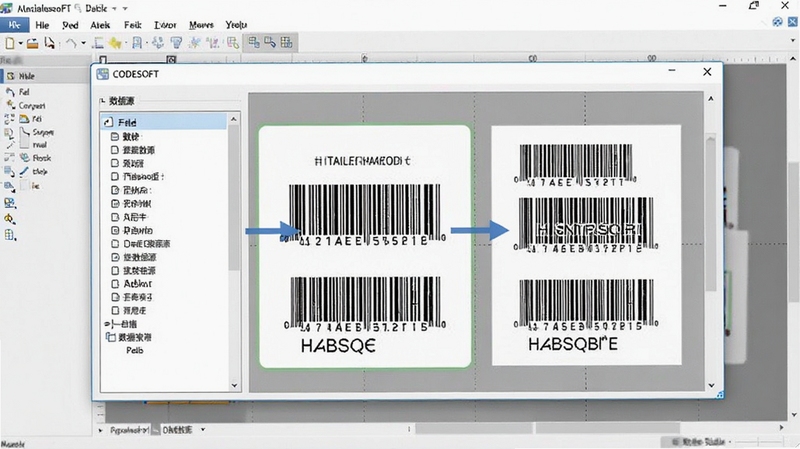The height and width of the screenshot is (449, 800).
Task: Minimize the CODESOFT dialog
Action: coord(672,70)
